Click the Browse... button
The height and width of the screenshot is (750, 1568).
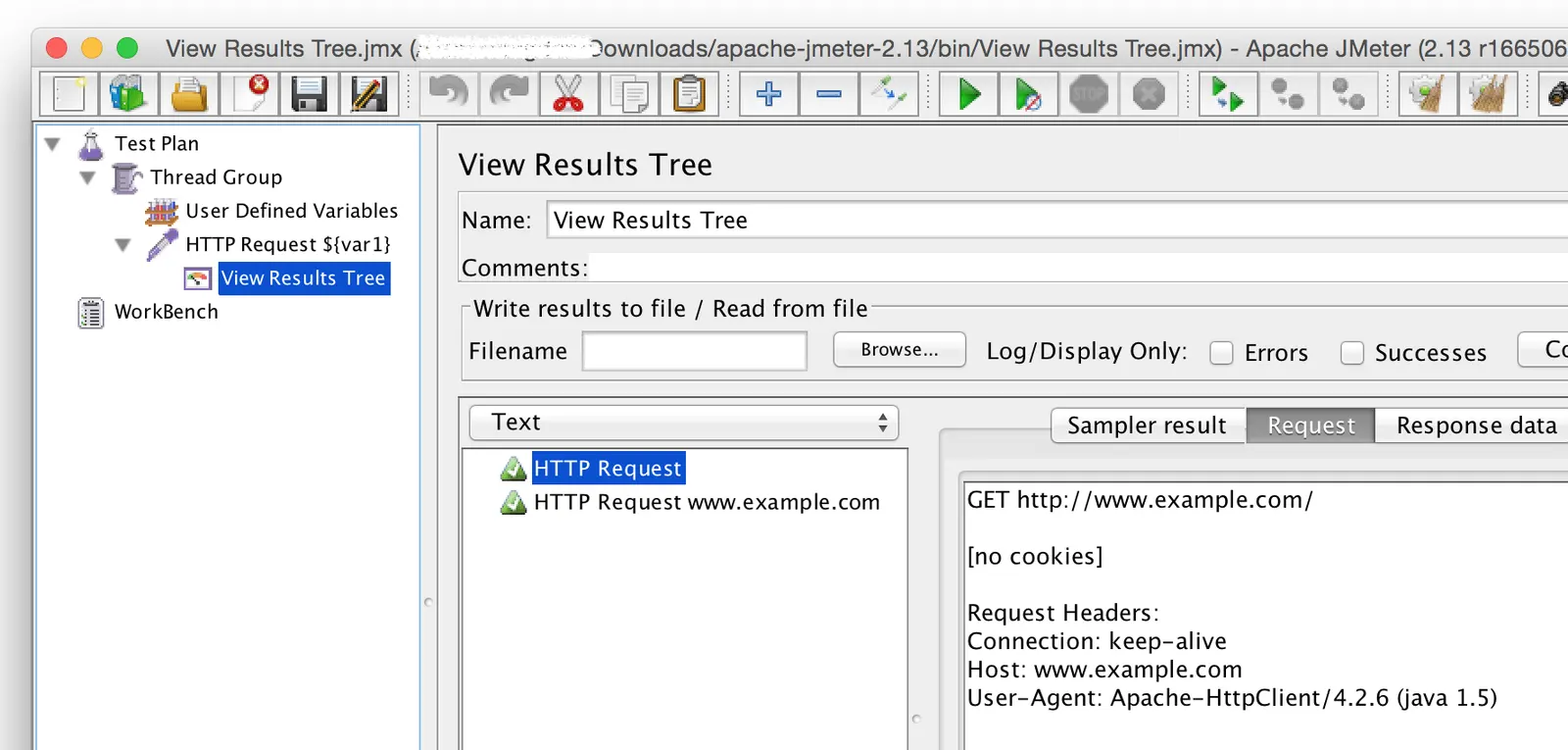tap(900, 350)
